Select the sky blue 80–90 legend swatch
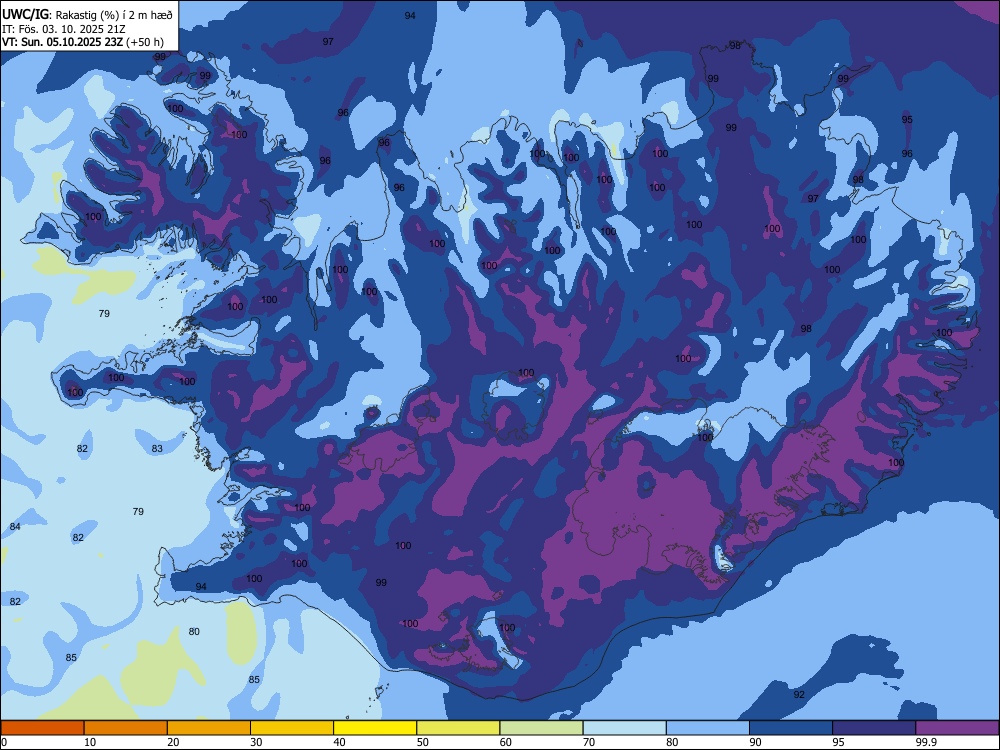This screenshot has height=750, width=1000. tap(708, 728)
